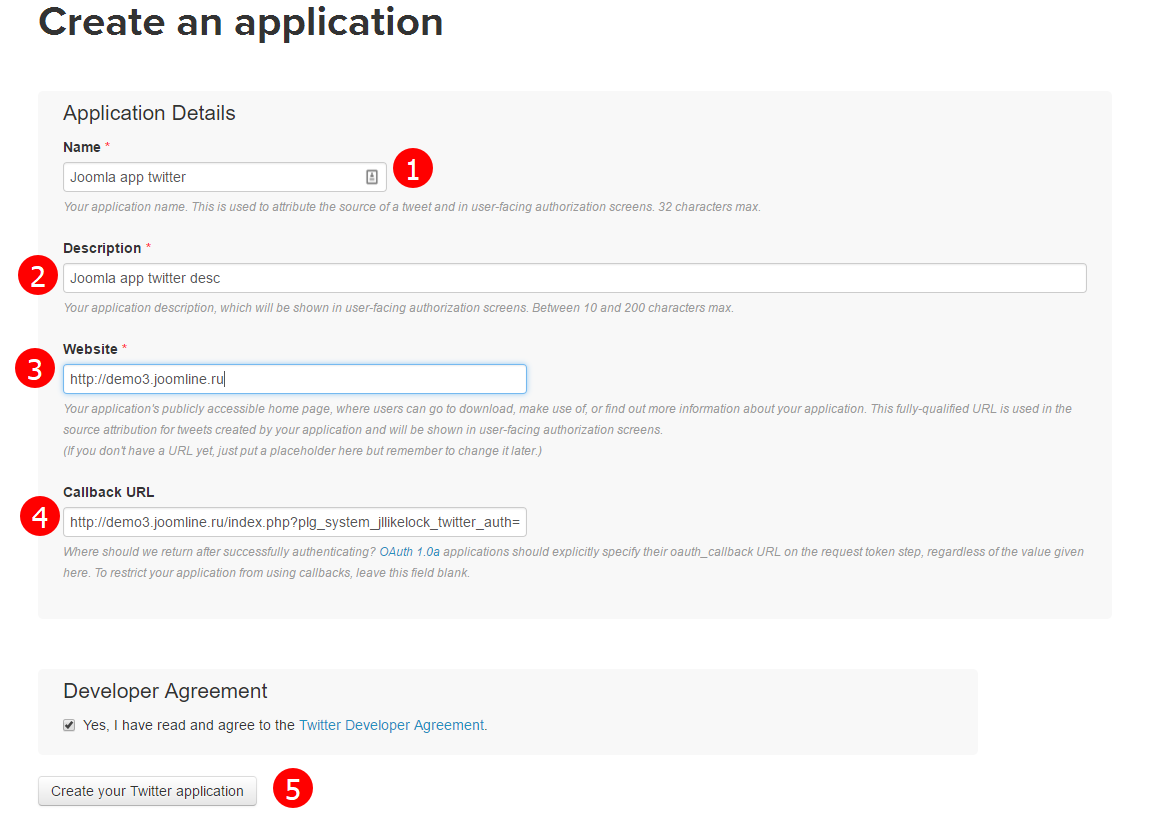Viewport: 1169px width, 828px height.
Task: Click the 'Description' field label
Action: (102, 248)
